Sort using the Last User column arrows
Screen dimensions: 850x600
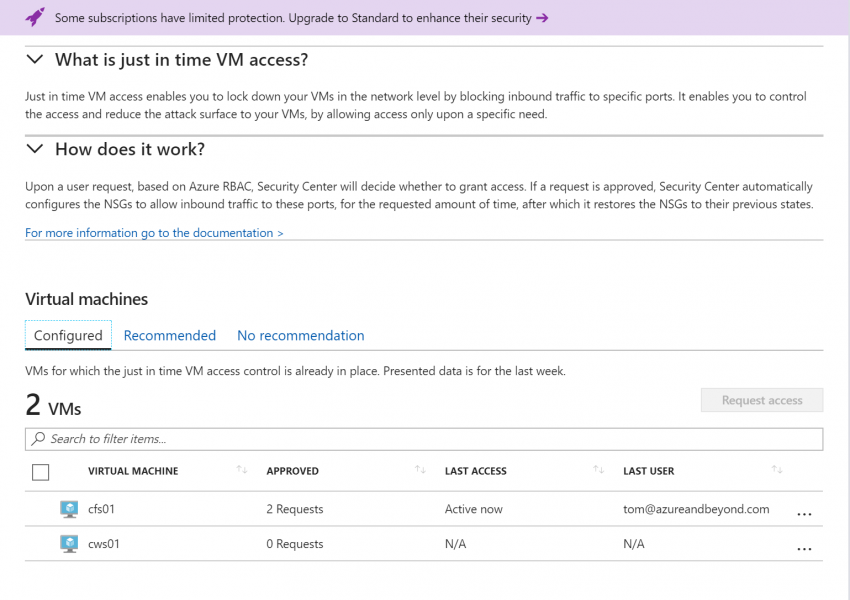pos(777,470)
